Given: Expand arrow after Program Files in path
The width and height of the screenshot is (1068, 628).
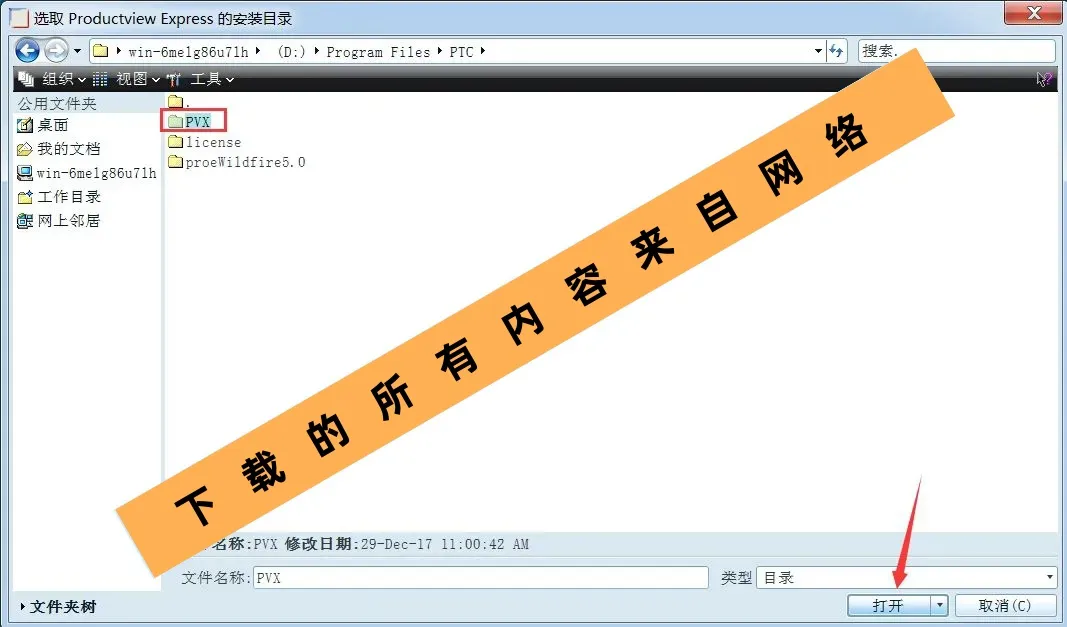Looking at the screenshot, I should click(439, 51).
